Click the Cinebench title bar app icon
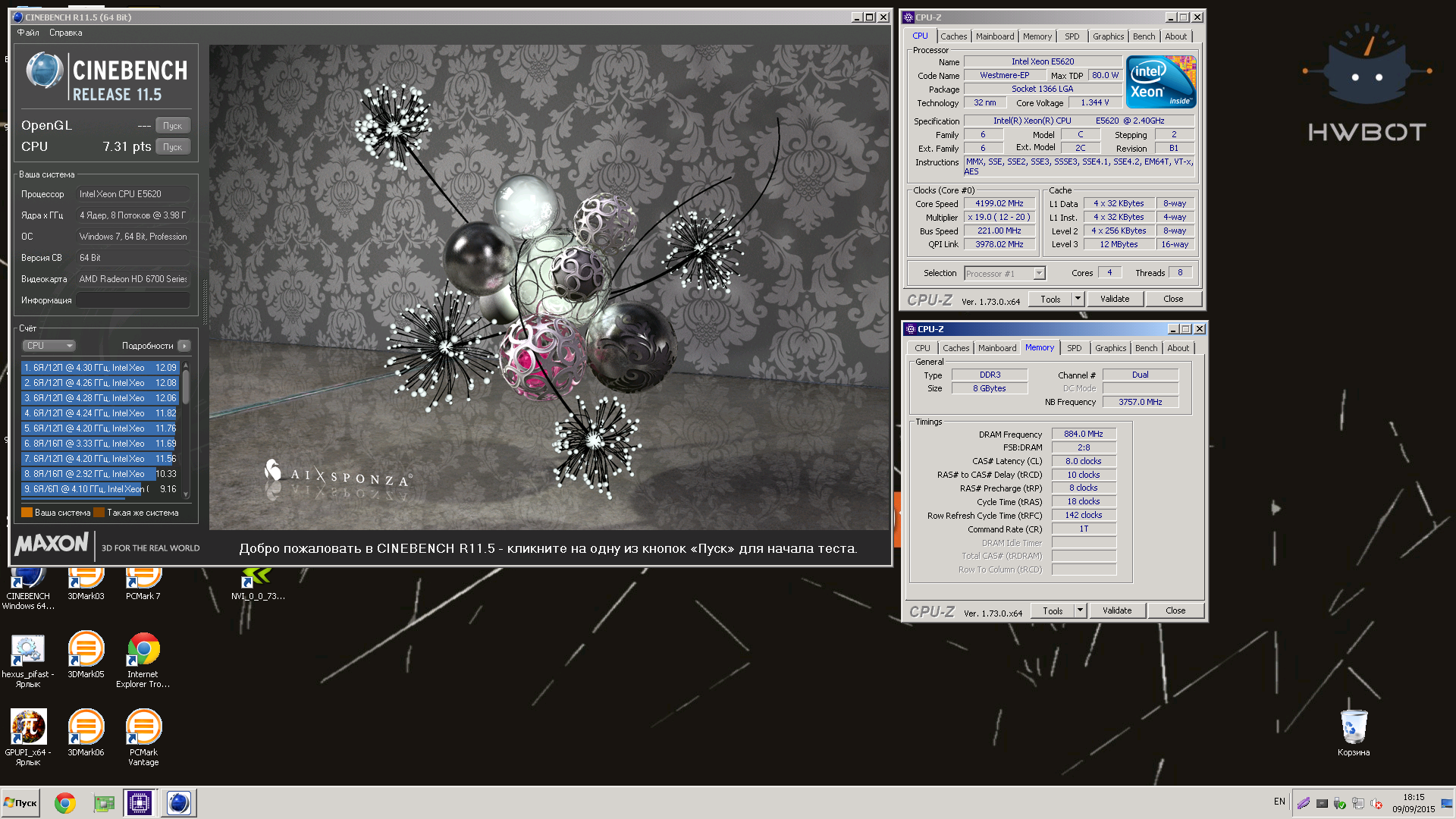The image size is (1456, 819). pos(17,17)
